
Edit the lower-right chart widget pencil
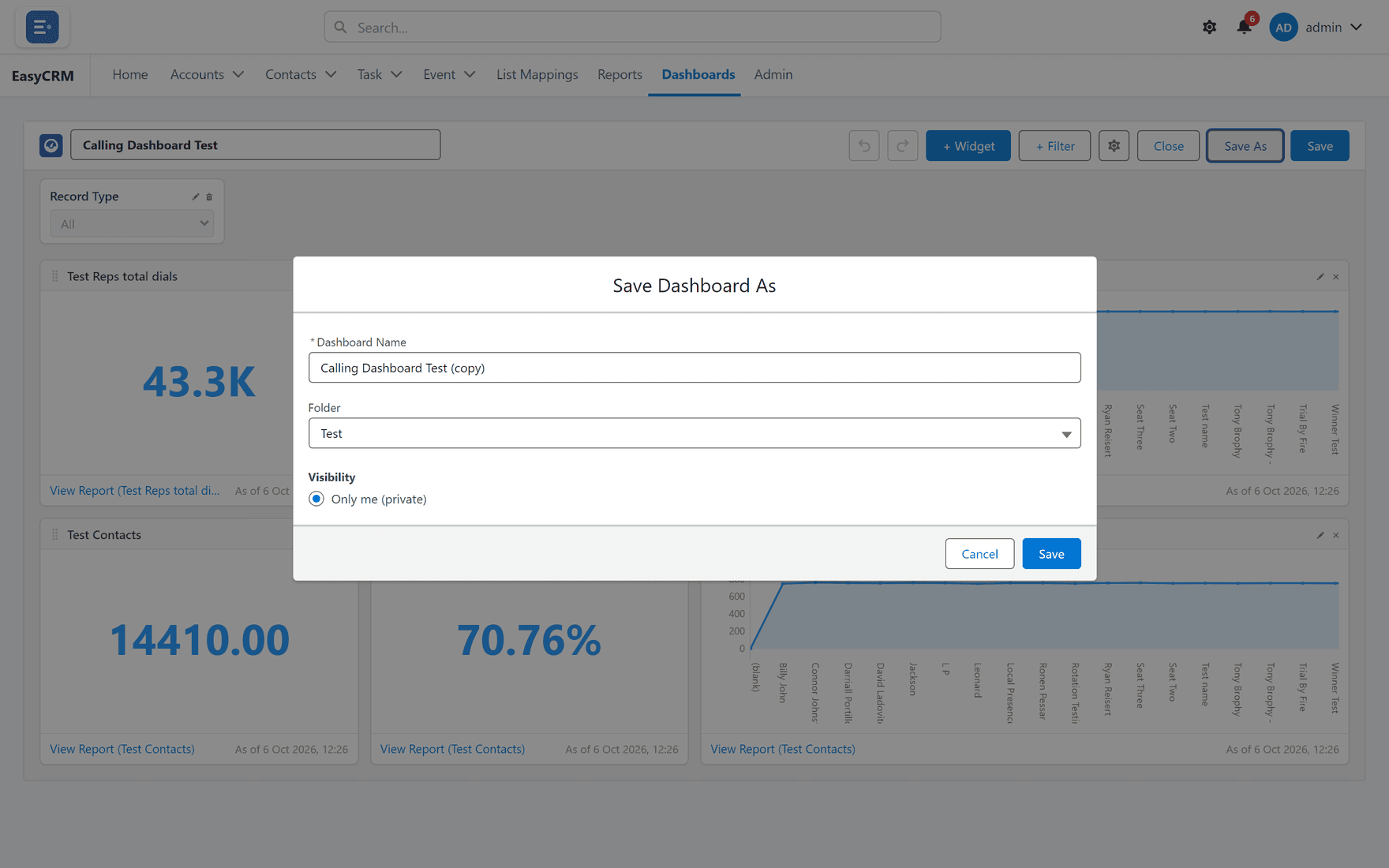tap(1320, 535)
